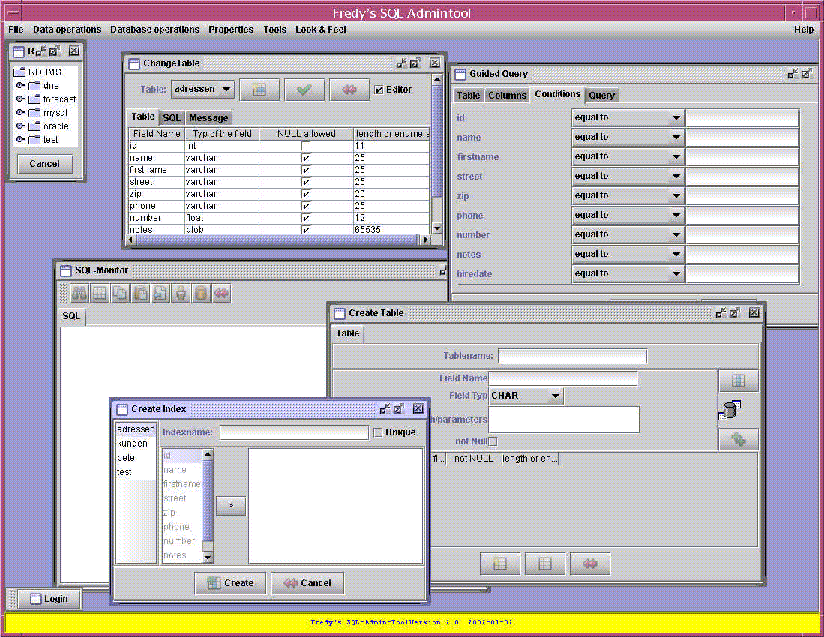
Task: Click the Change Table horizontal scrollbar
Action: pos(279,240)
